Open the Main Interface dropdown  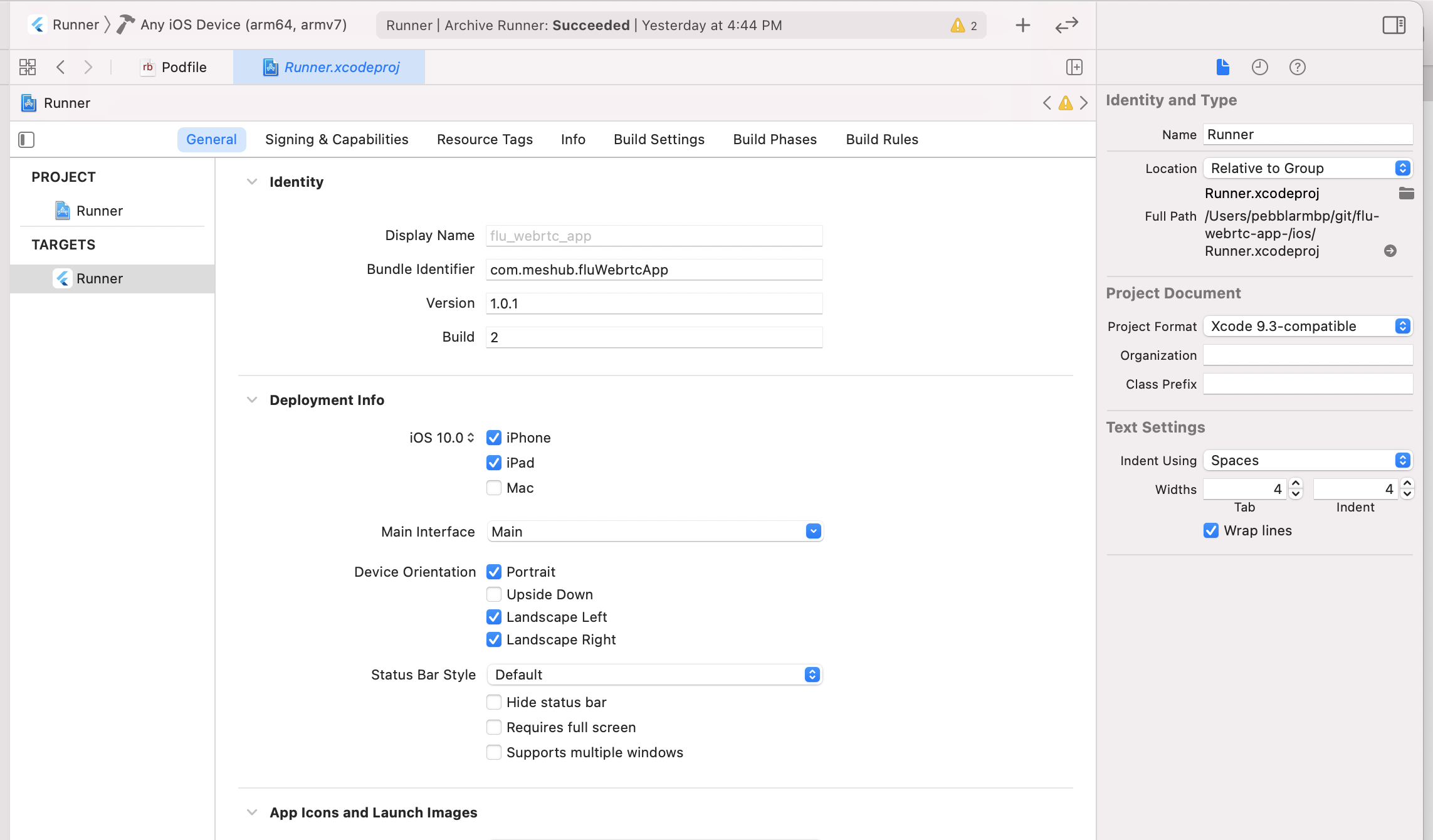[813, 532]
